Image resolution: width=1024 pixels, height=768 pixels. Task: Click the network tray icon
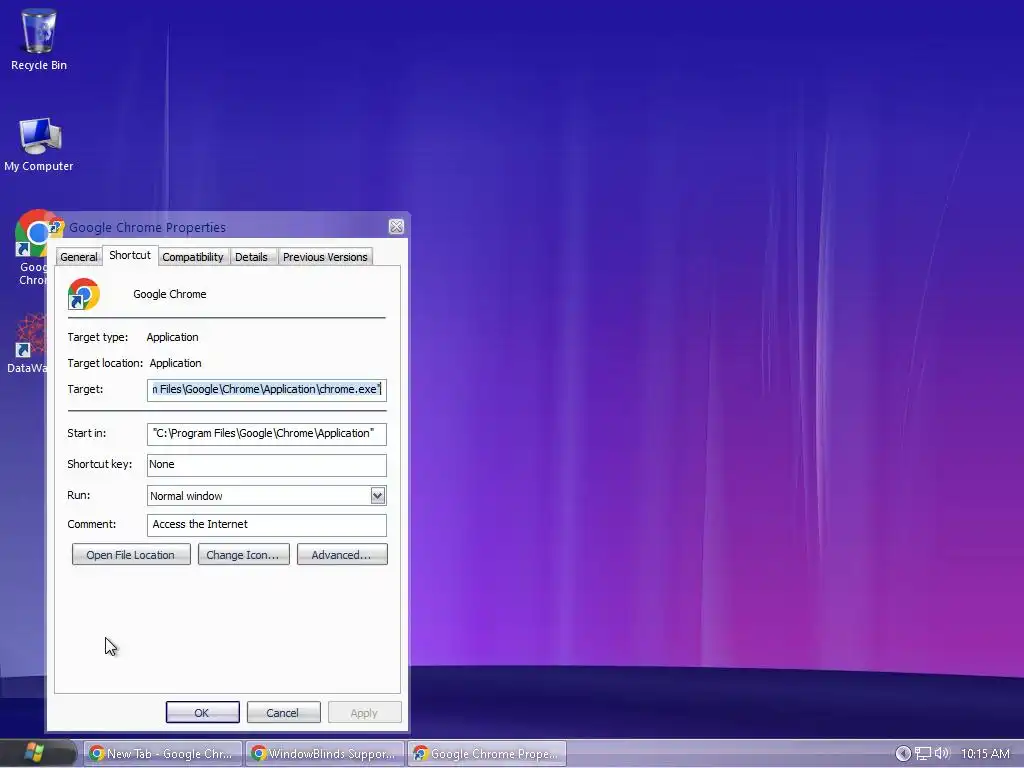click(x=922, y=753)
